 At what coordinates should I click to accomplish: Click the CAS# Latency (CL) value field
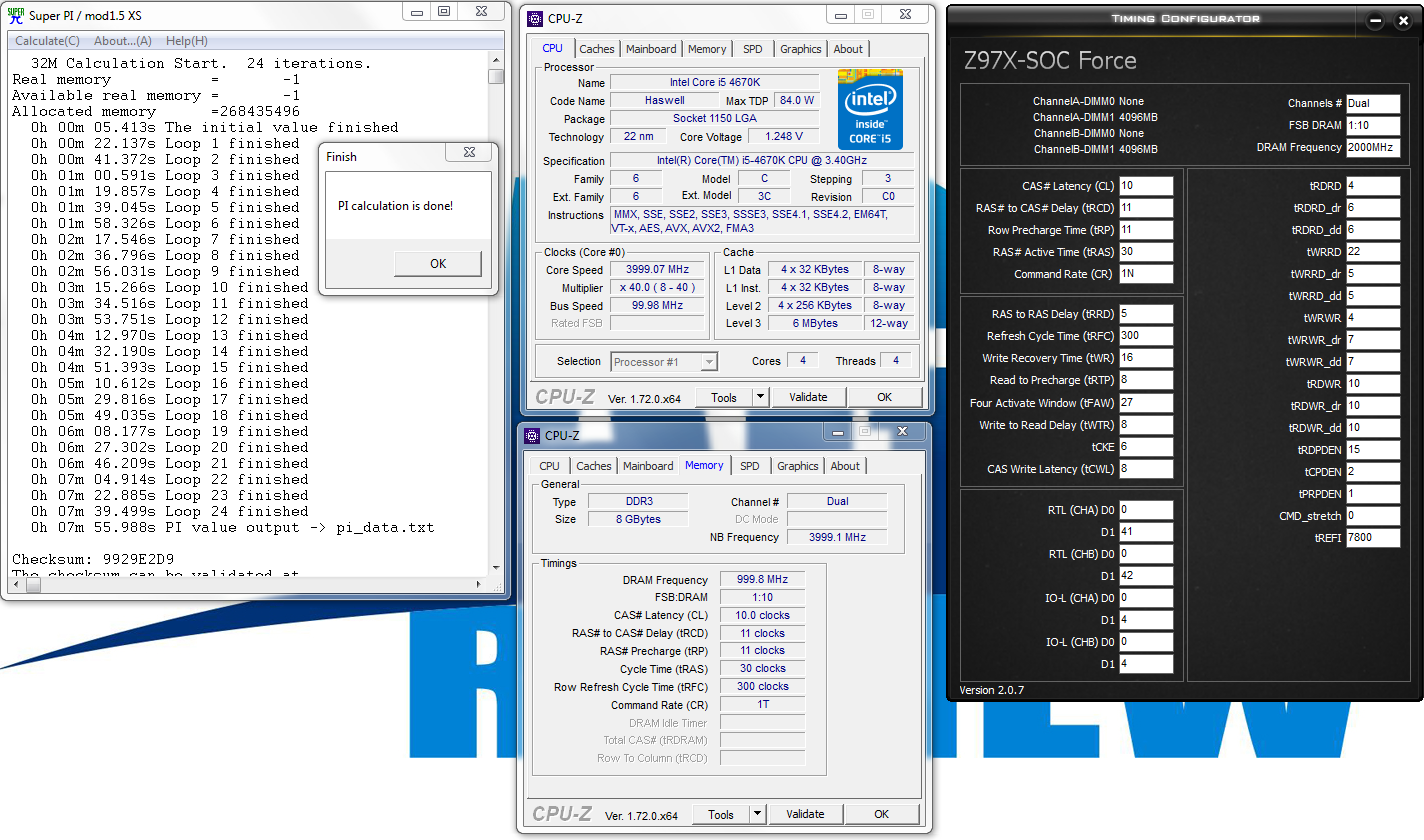pyautogui.click(x=1145, y=186)
